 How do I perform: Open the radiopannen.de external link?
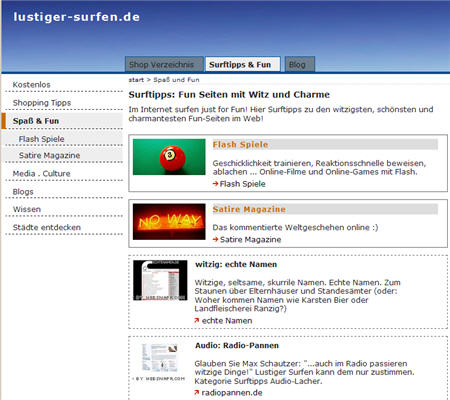[232, 393]
